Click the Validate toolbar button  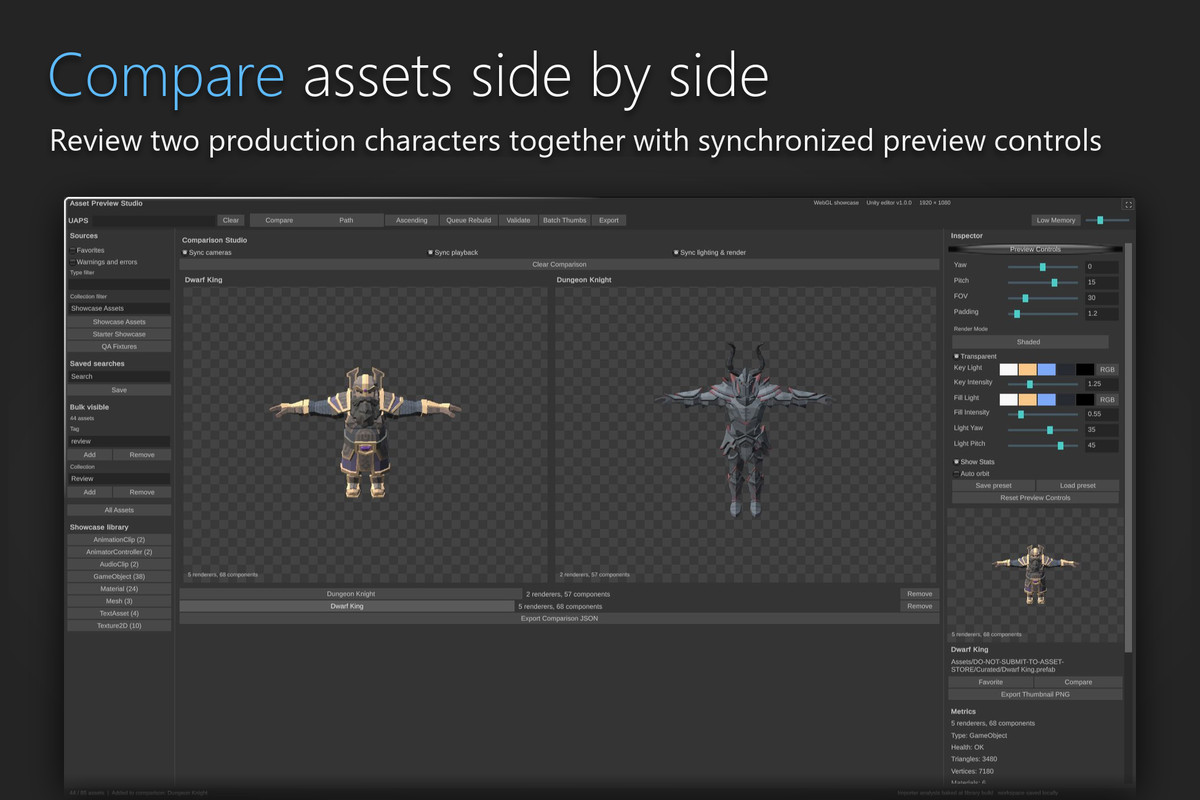point(518,220)
